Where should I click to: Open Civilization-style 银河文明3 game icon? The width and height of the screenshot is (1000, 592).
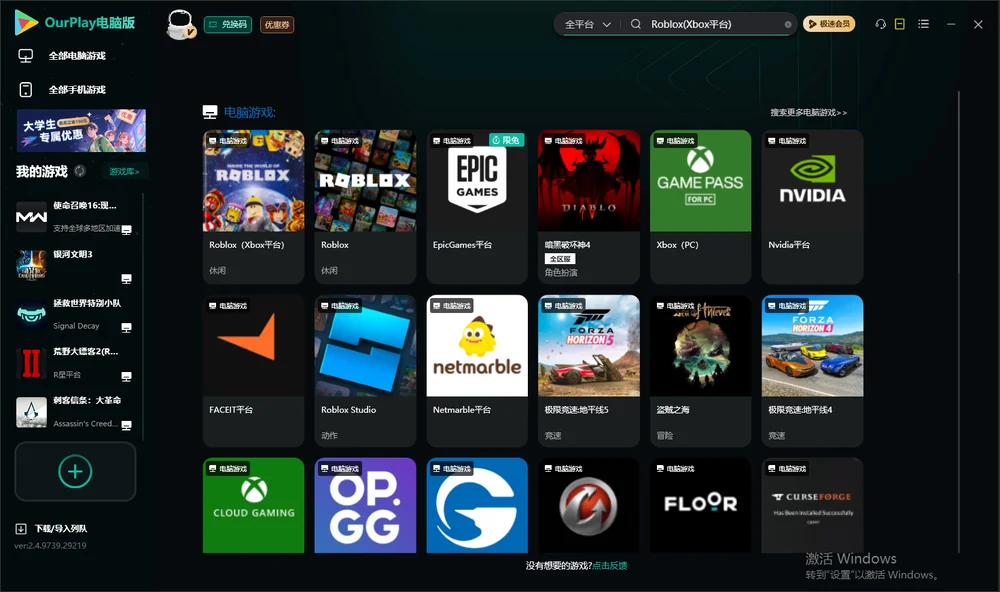[x=31, y=265]
